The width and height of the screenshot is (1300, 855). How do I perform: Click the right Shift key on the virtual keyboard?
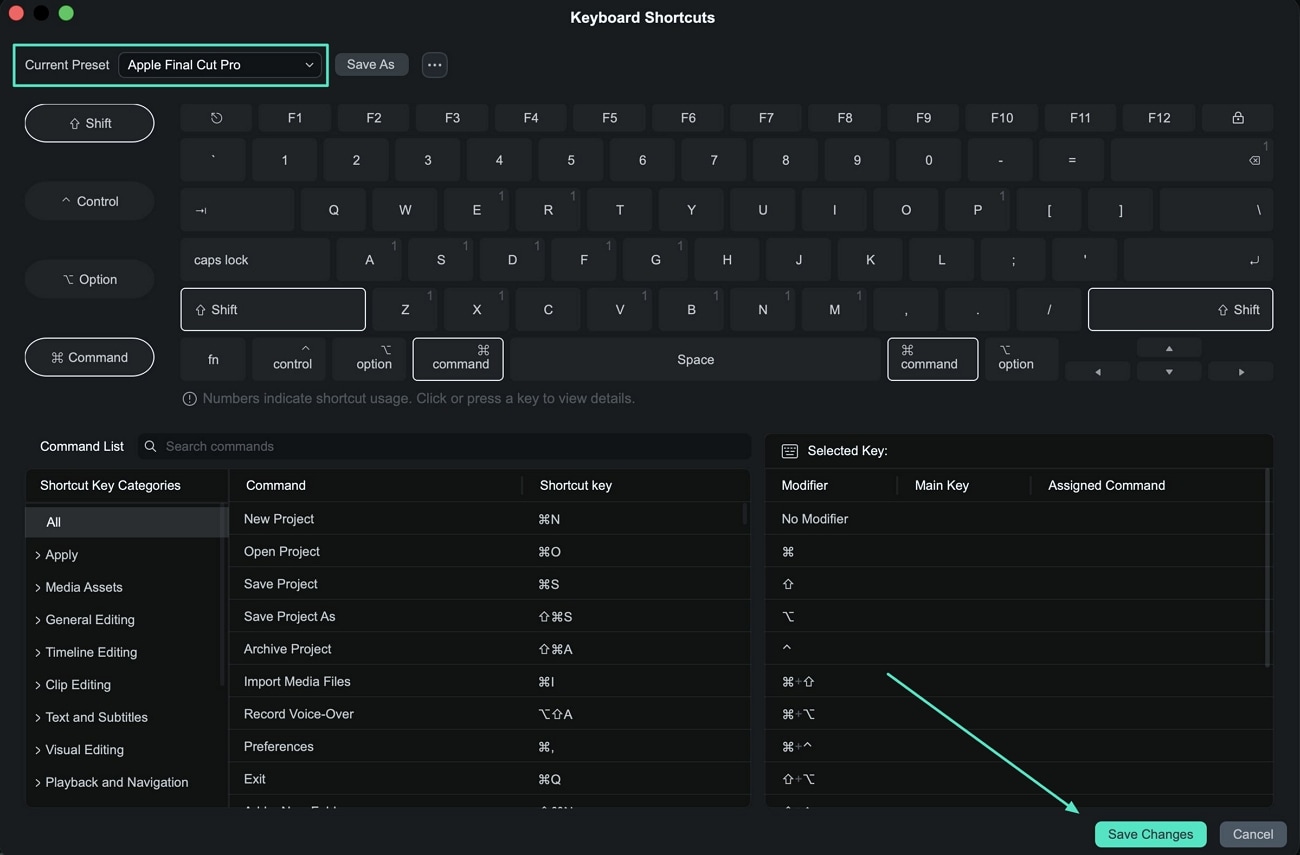click(1180, 310)
